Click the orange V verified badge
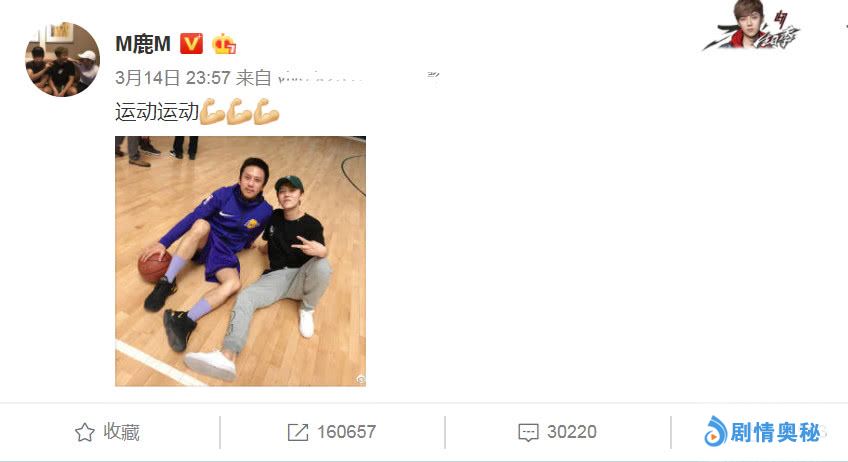 click(x=191, y=43)
